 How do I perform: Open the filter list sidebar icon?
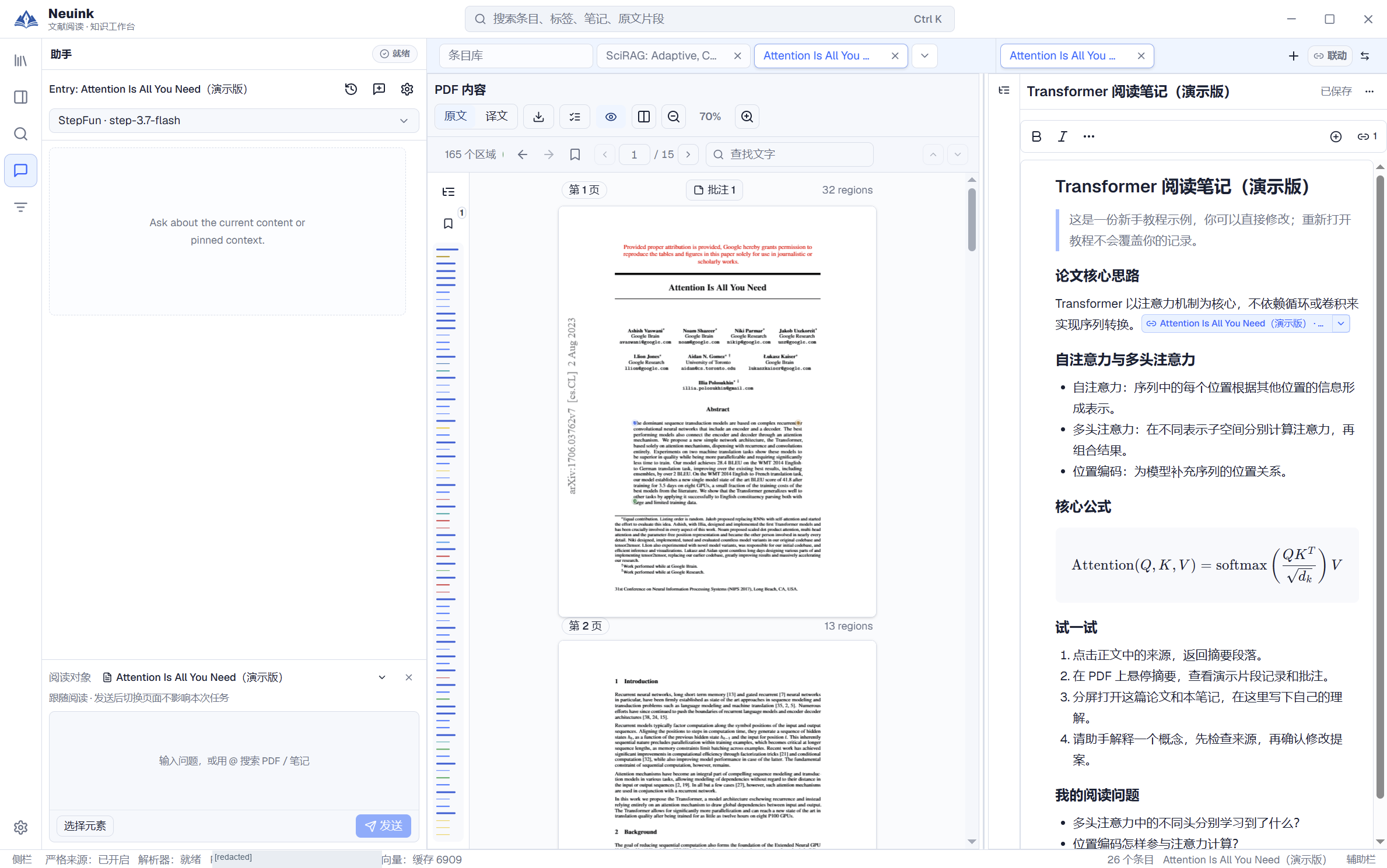pyautogui.click(x=20, y=207)
